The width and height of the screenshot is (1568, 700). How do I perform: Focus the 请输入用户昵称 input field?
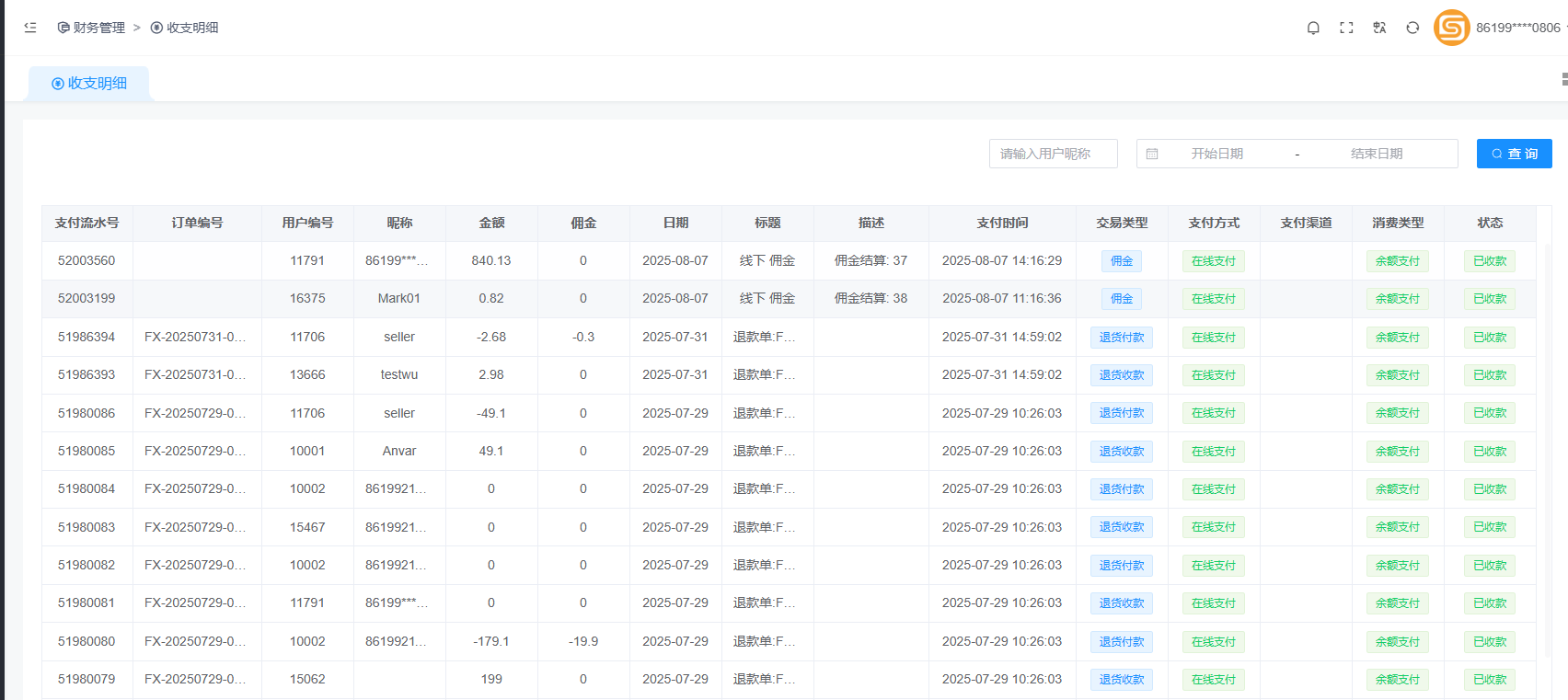pos(1053,154)
